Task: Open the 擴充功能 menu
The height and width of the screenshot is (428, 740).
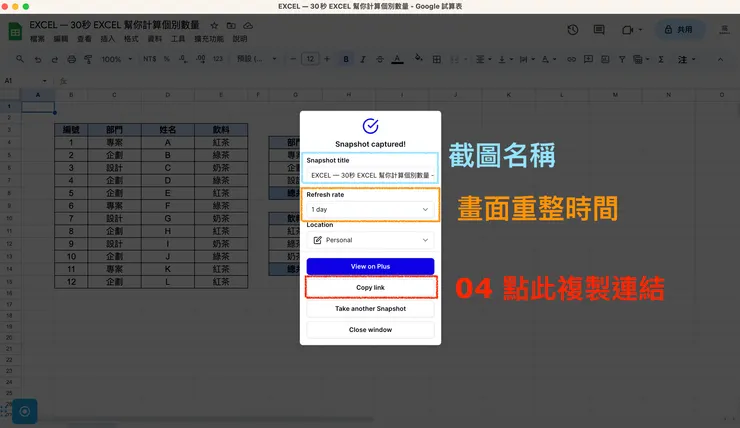Action: 209,39
